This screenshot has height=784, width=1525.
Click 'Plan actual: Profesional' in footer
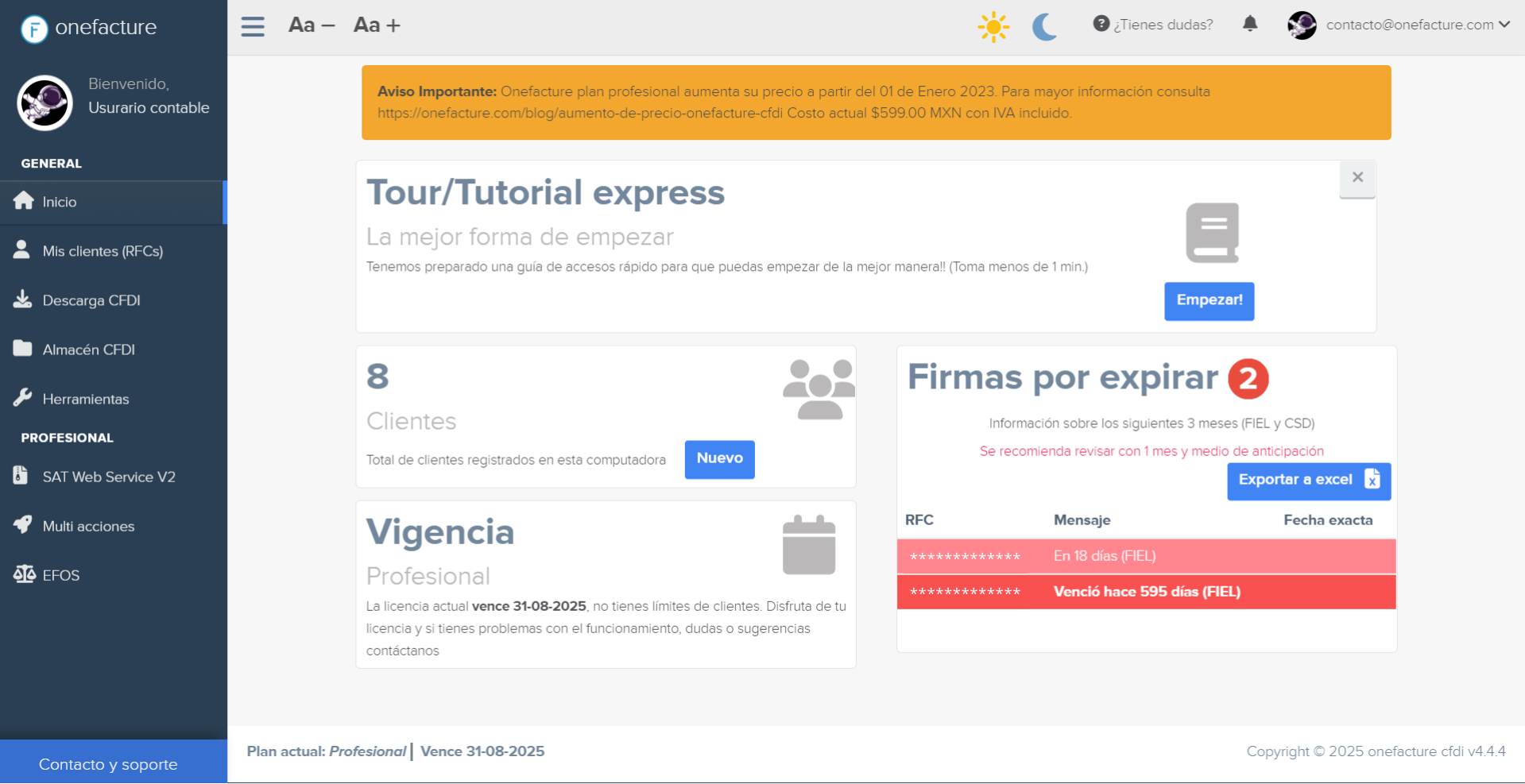click(x=327, y=751)
